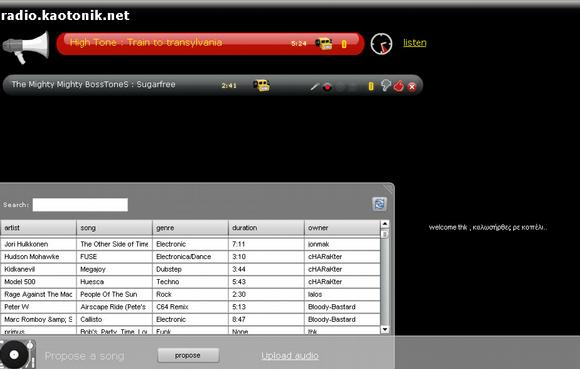Open the Upload audio link
Screen dimensions: 580x369
point(290,356)
